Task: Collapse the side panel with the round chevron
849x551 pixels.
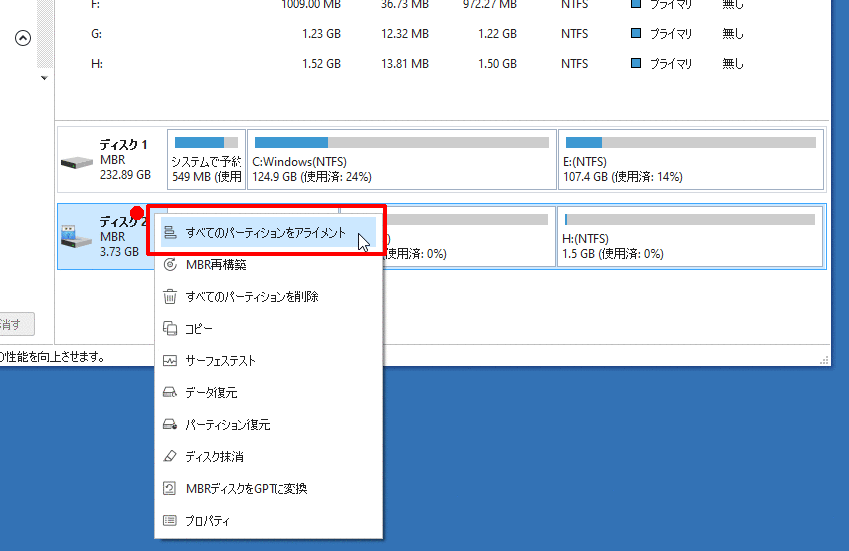Action: 23,39
